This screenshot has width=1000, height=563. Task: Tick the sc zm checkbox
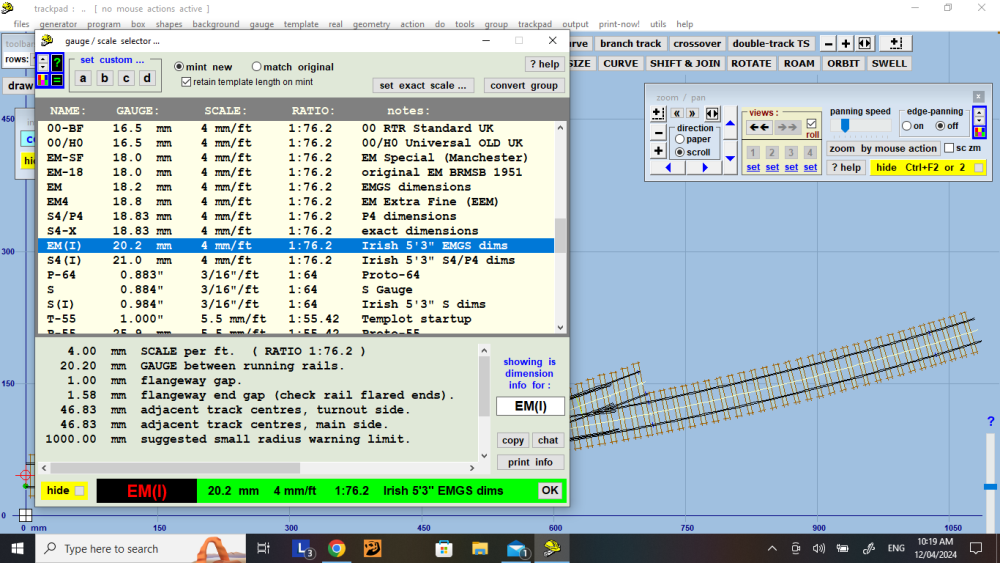tap(950, 148)
